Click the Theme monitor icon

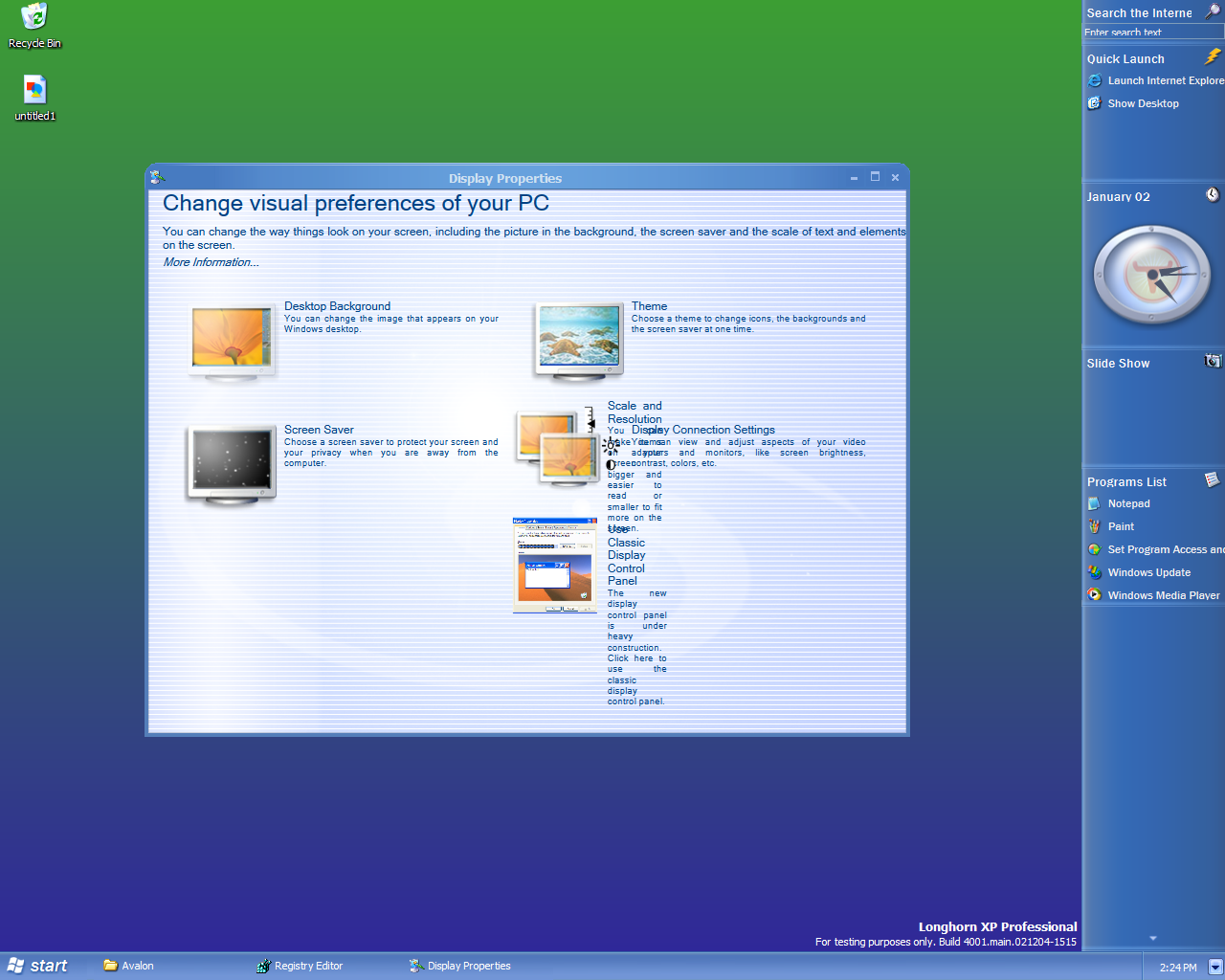579,341
